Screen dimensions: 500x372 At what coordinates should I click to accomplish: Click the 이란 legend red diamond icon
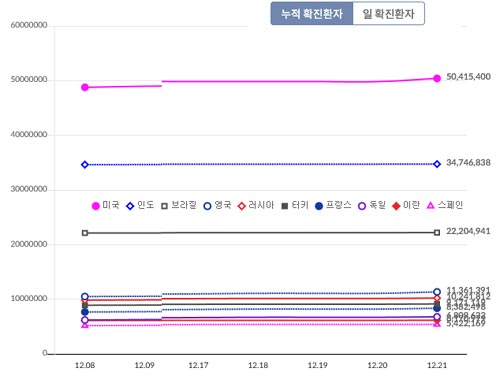396,206
